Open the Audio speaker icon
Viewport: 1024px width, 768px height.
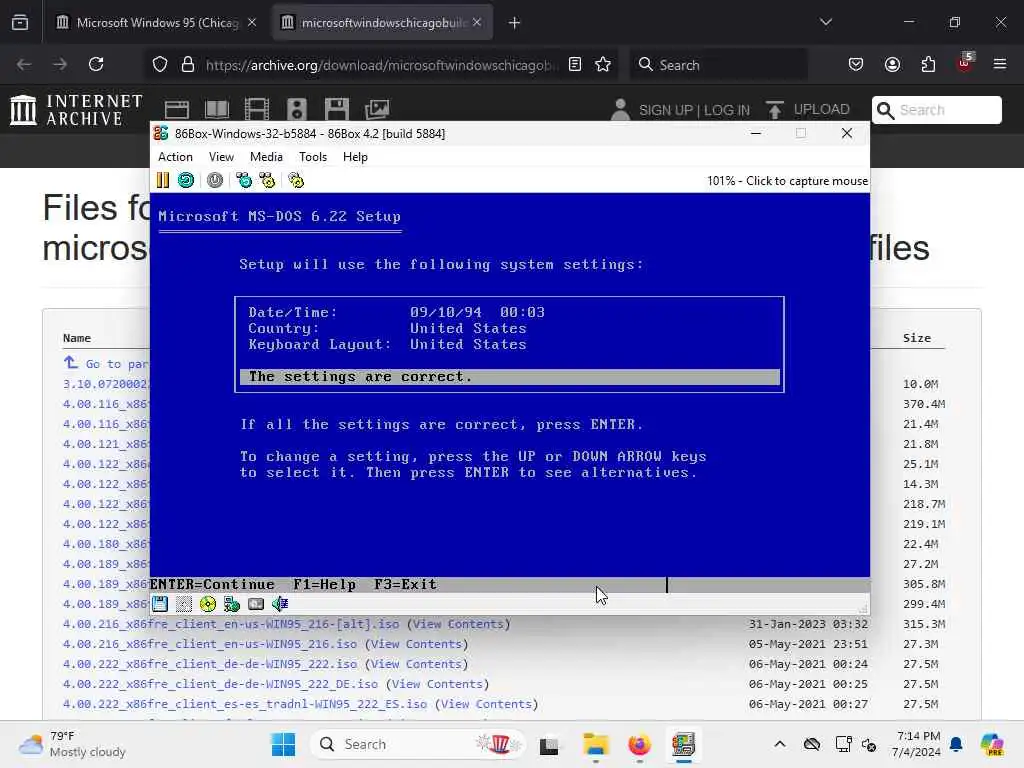pos(296,110)
